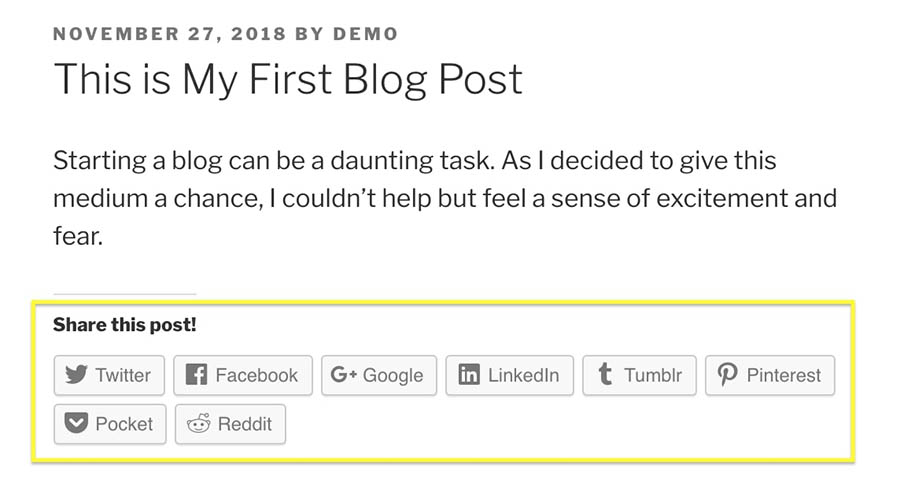Click the Twitter bird icon
Screen dimensions: 900x491
pyautogui.click(x=76, y=374)
